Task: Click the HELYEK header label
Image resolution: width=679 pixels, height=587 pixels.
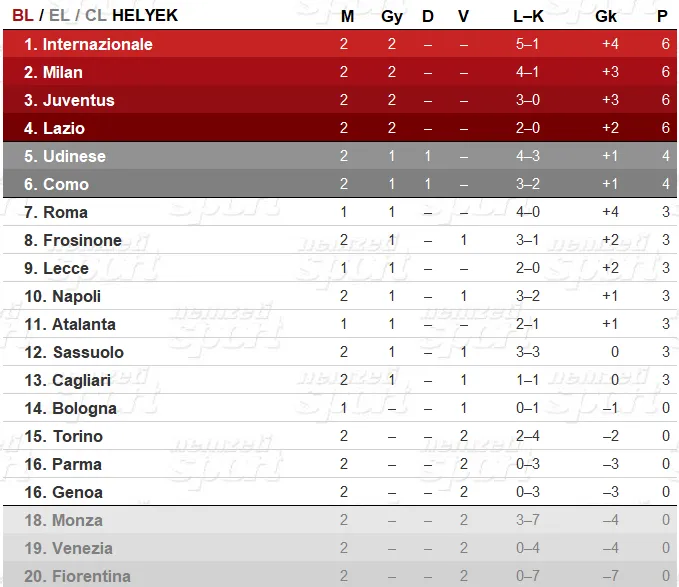Action: (145, 15)
